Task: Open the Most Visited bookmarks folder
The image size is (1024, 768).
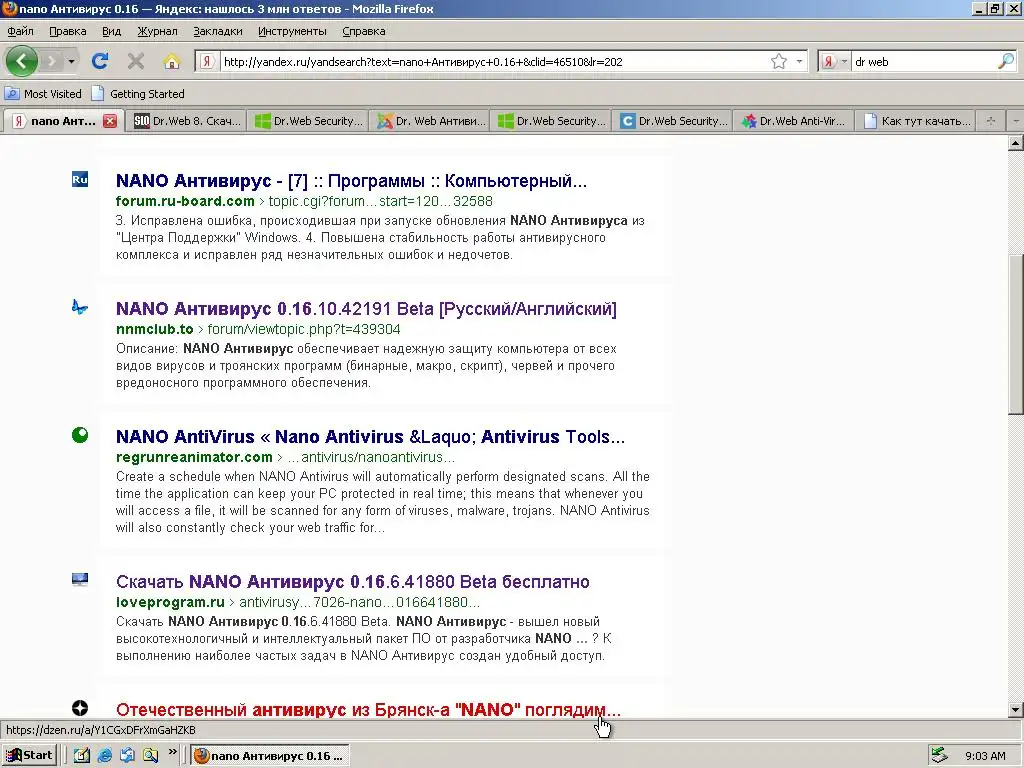Action: (43, 93)
